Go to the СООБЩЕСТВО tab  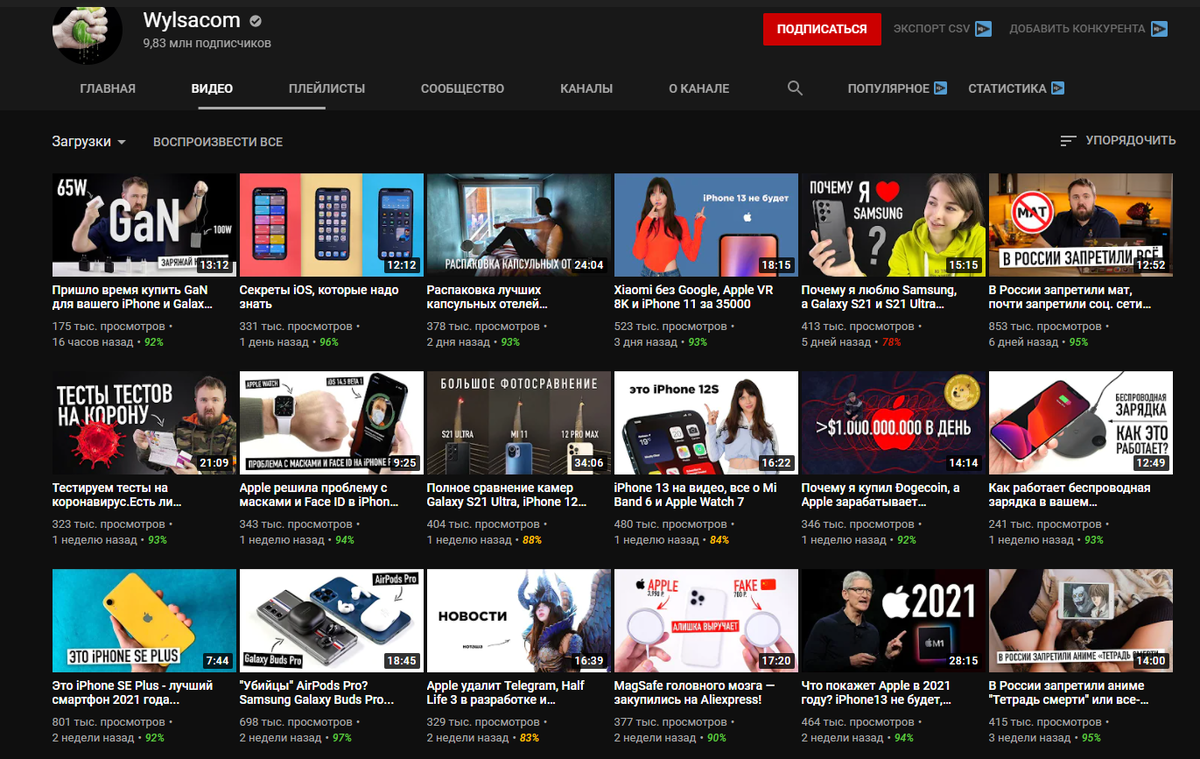click(x=462, y=88)
